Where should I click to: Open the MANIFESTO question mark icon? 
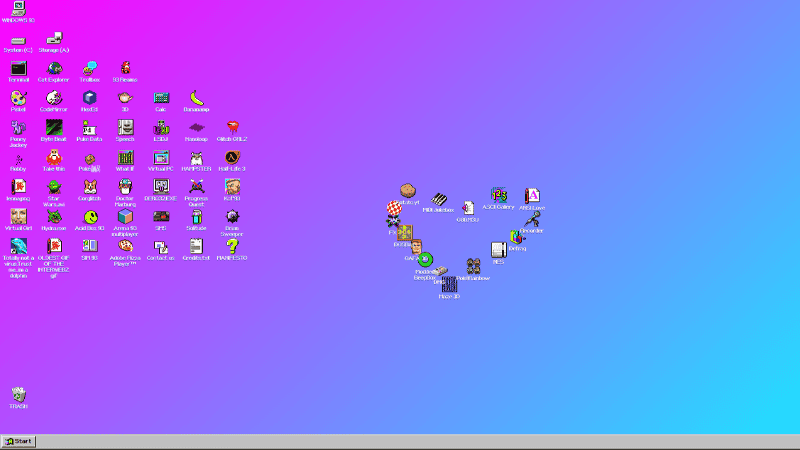point(232,246)
